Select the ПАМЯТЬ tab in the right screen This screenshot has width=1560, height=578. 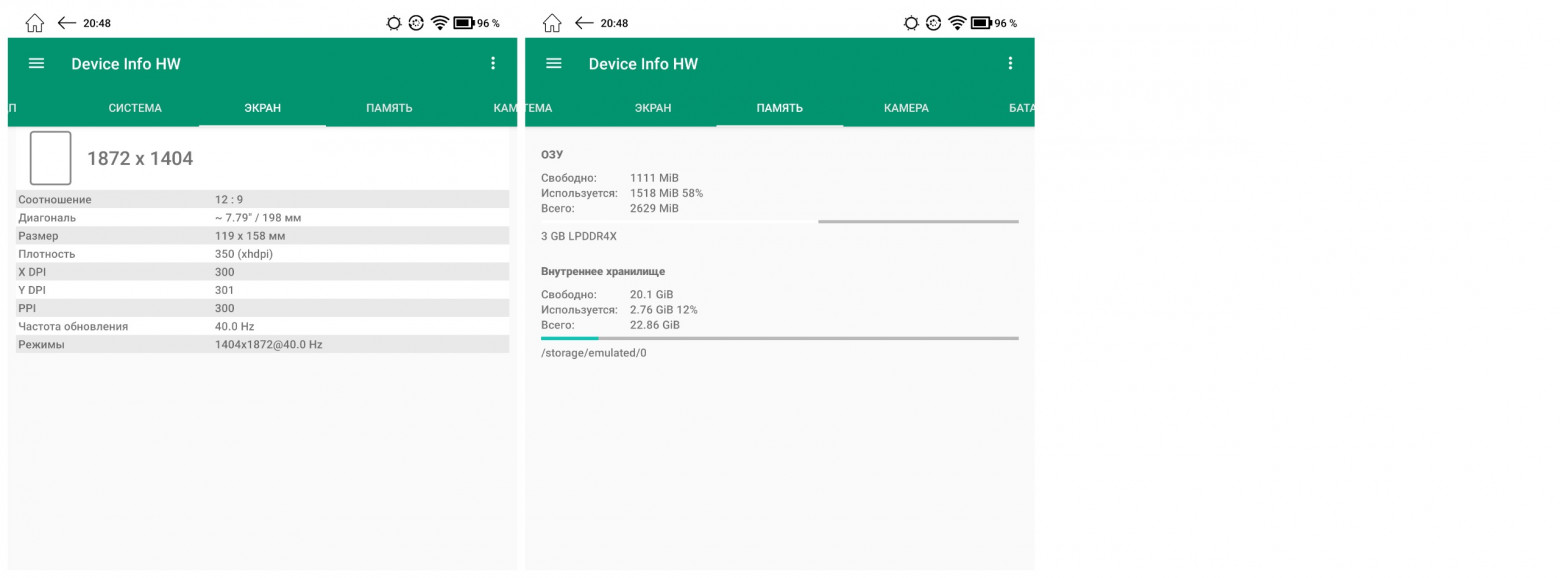(x=780, y=108)
